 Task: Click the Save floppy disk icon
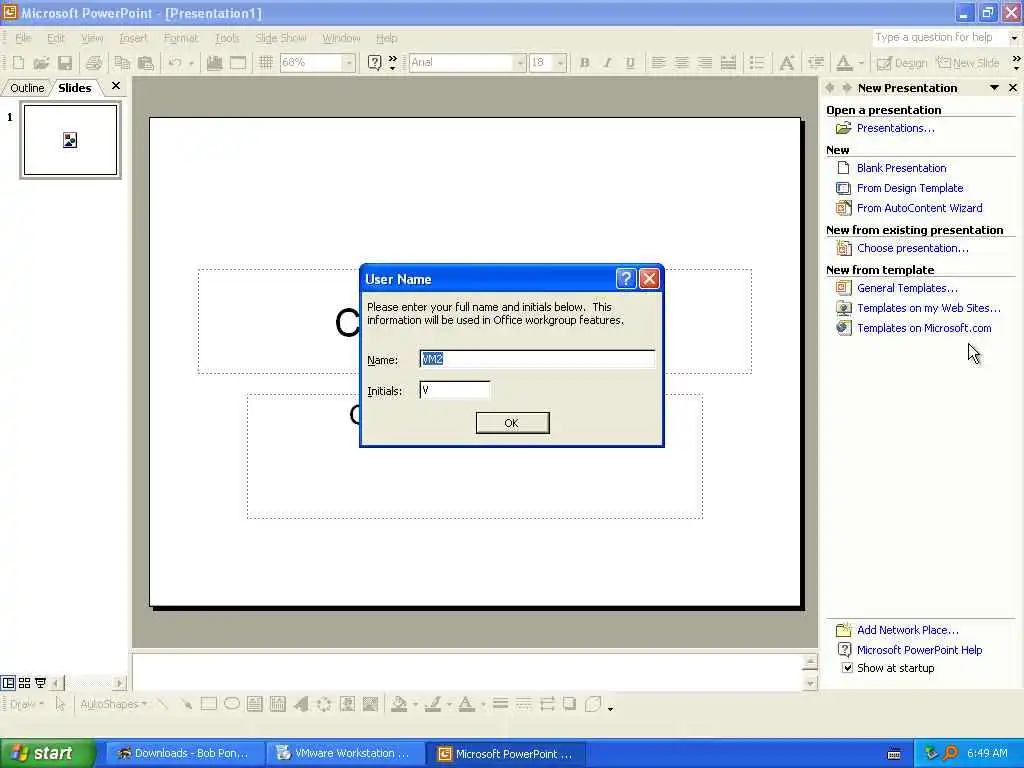(x=65, y=63)
